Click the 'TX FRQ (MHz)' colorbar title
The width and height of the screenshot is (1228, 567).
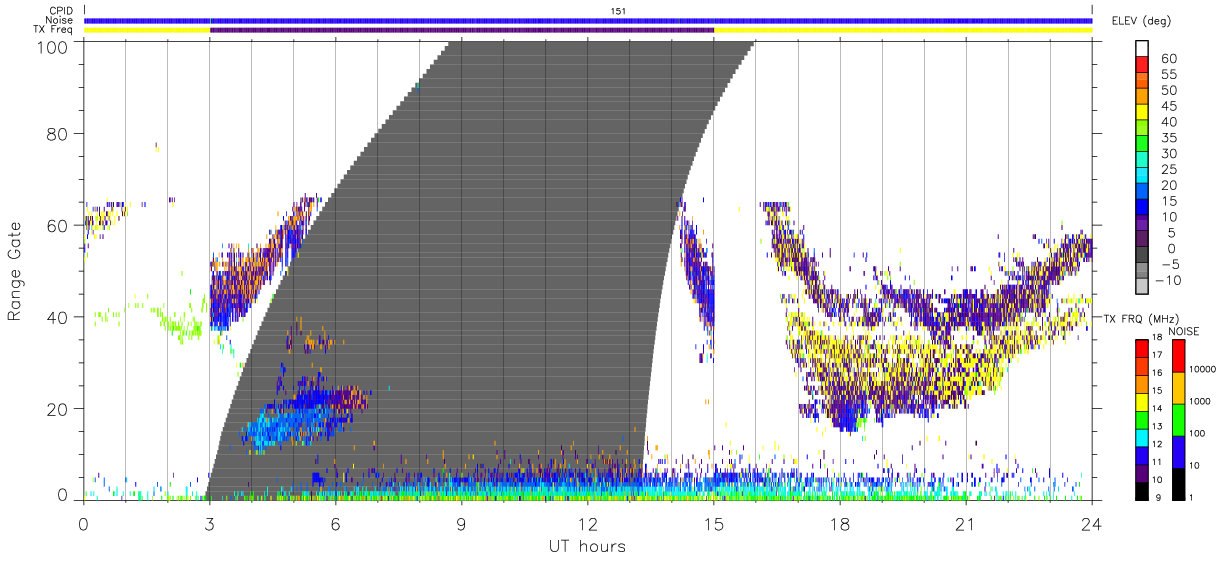1140,318
